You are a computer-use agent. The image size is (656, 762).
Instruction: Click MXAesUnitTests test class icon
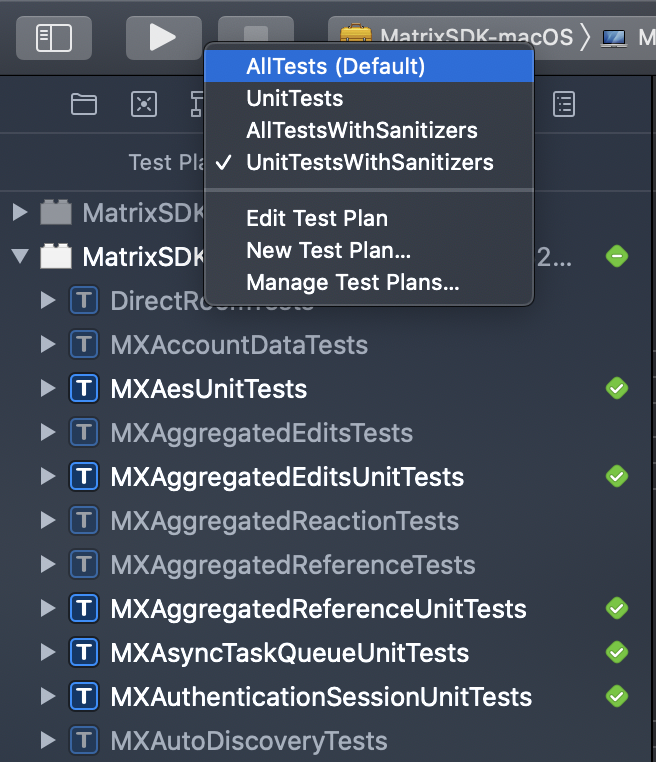(x=84, y=388)
